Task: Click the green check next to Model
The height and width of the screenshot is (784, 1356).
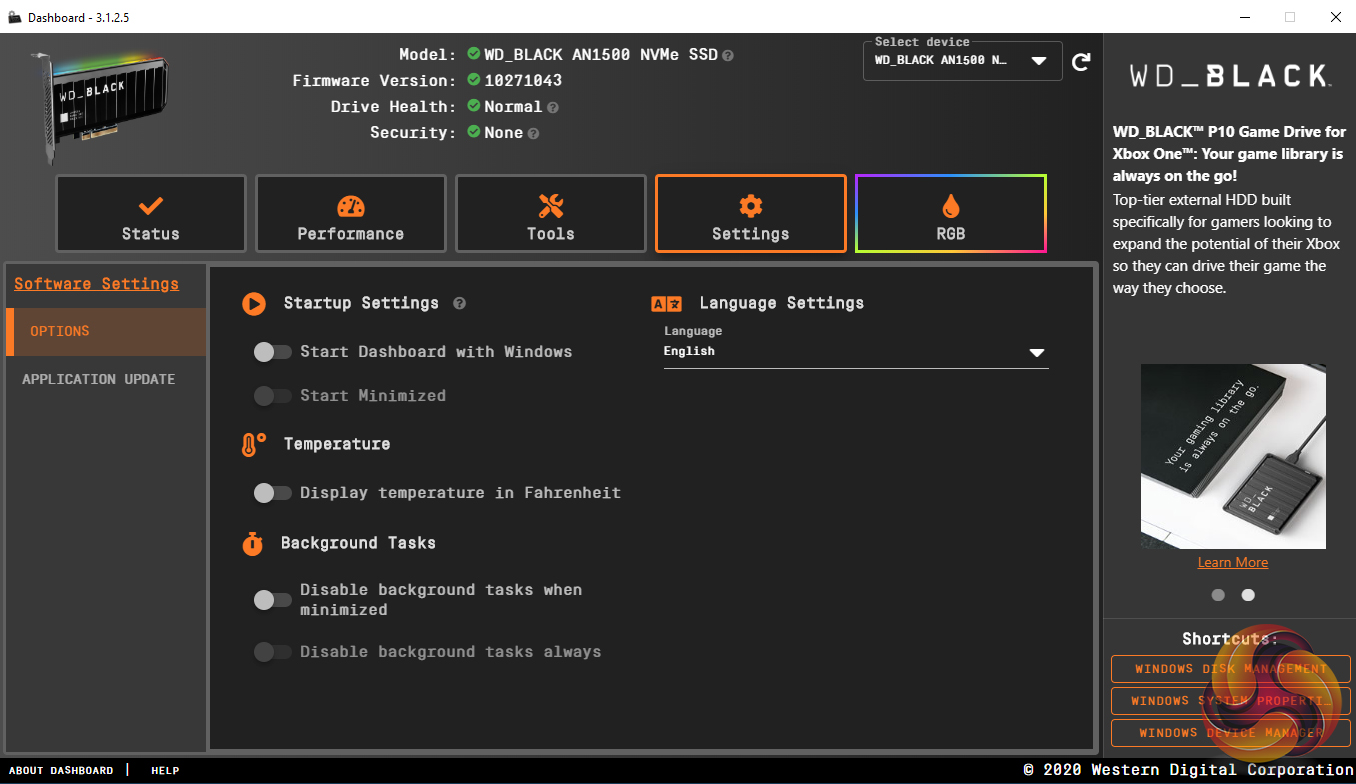Action: tap(474, 54)
